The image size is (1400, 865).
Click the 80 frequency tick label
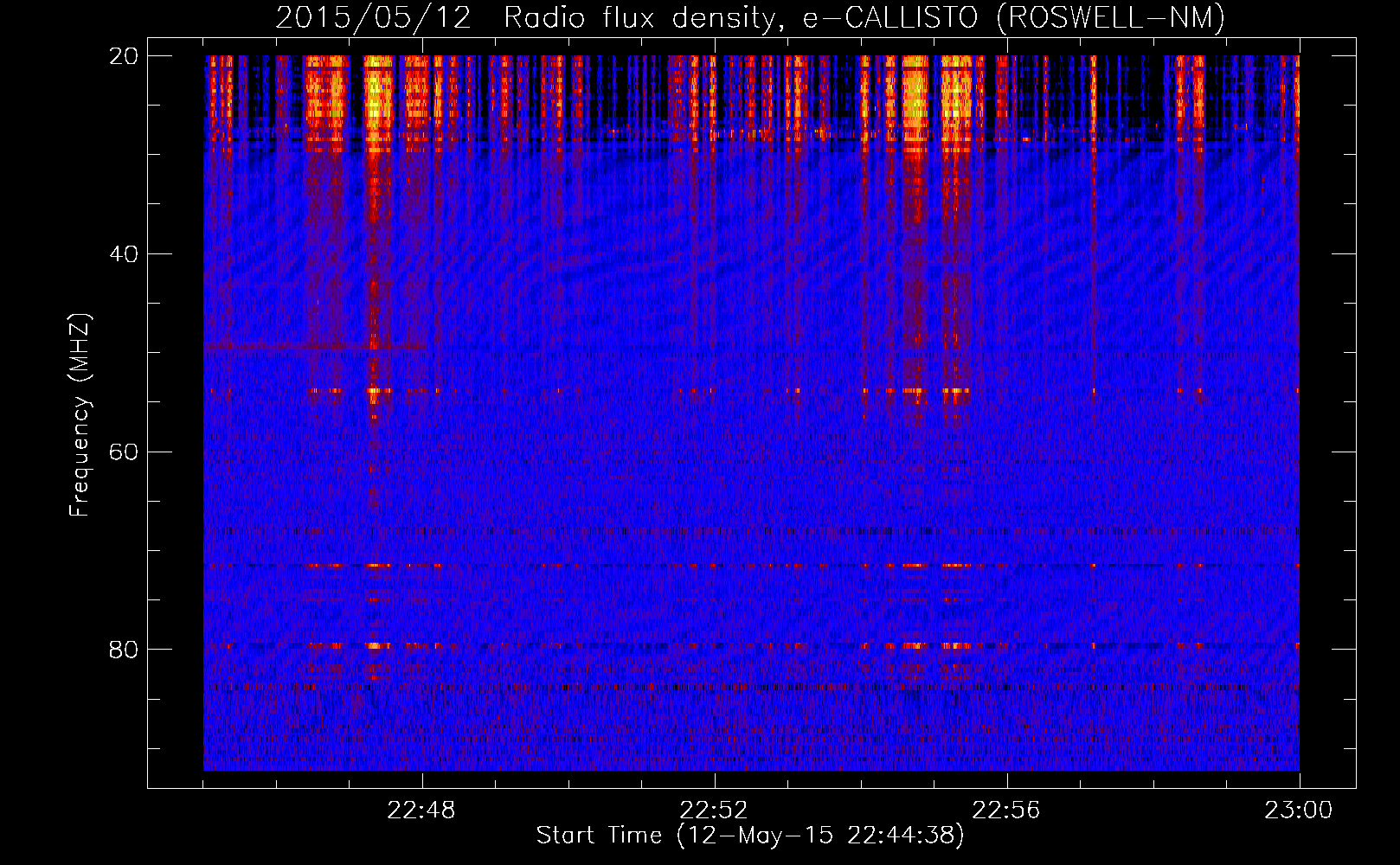click(124, 650)
